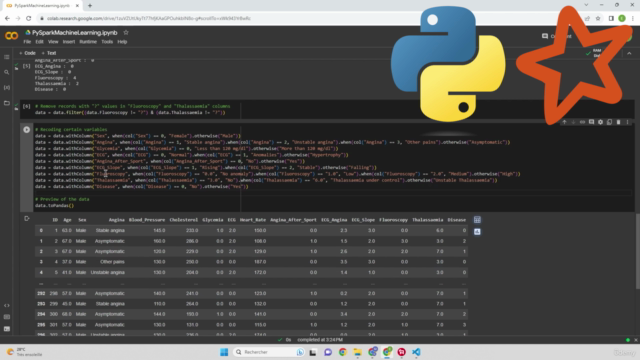The image size is (640, 360).
Task: Click the 'Other pains' Angina cell
Action: [112, 262]
